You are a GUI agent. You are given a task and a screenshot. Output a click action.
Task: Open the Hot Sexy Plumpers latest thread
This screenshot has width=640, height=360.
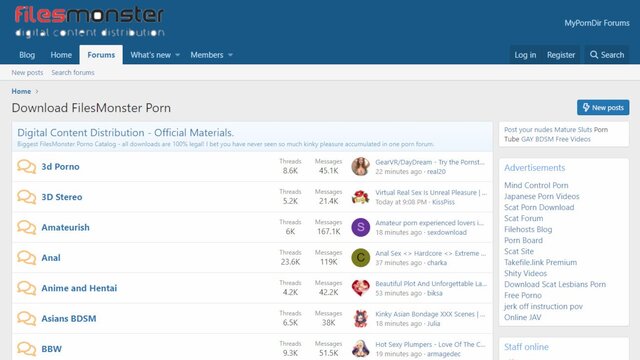click(x=430, y=344)
